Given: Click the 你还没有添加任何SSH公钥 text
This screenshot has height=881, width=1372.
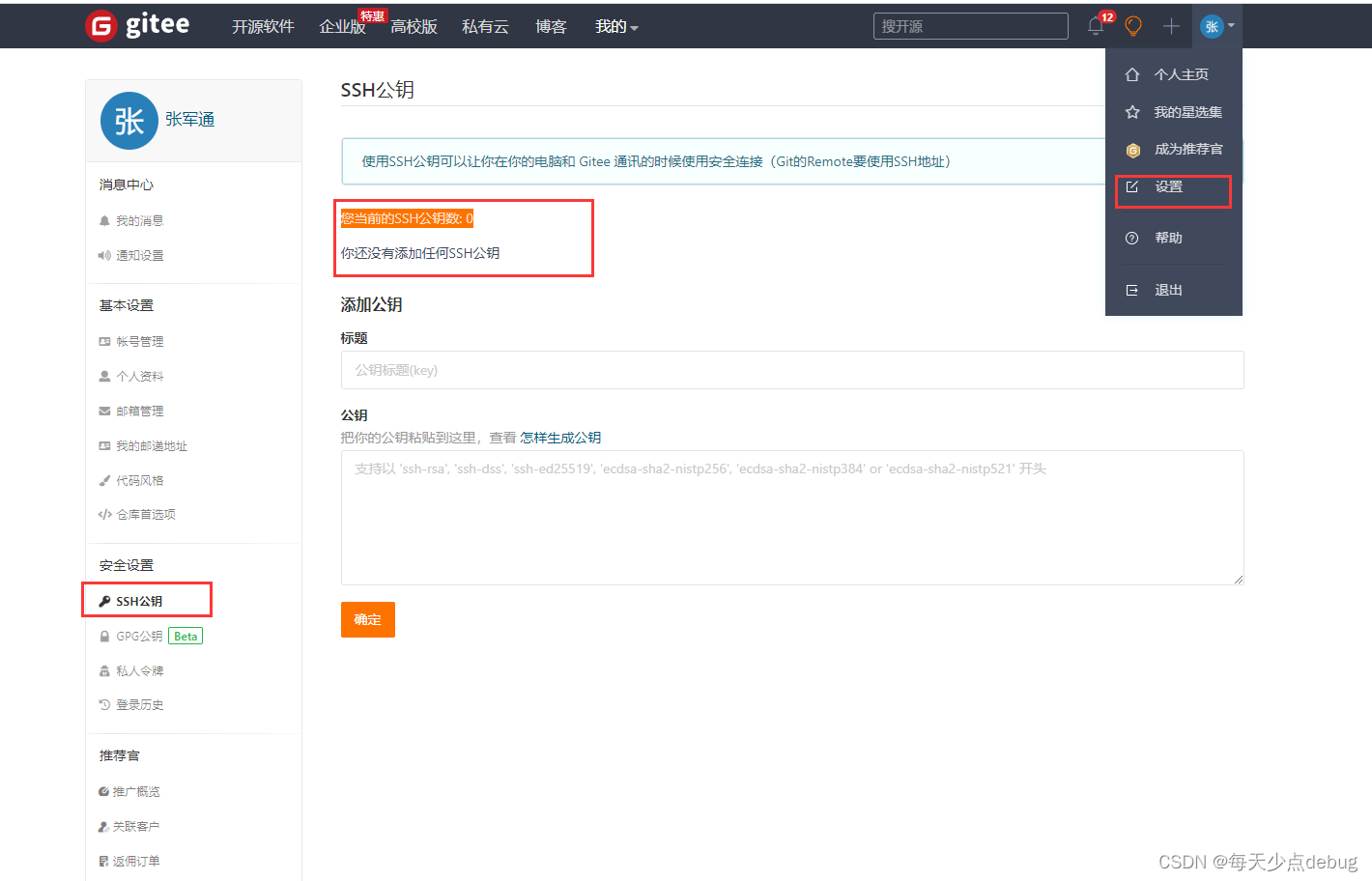Looking at the screenshot, I should click(x=420, y=253).
